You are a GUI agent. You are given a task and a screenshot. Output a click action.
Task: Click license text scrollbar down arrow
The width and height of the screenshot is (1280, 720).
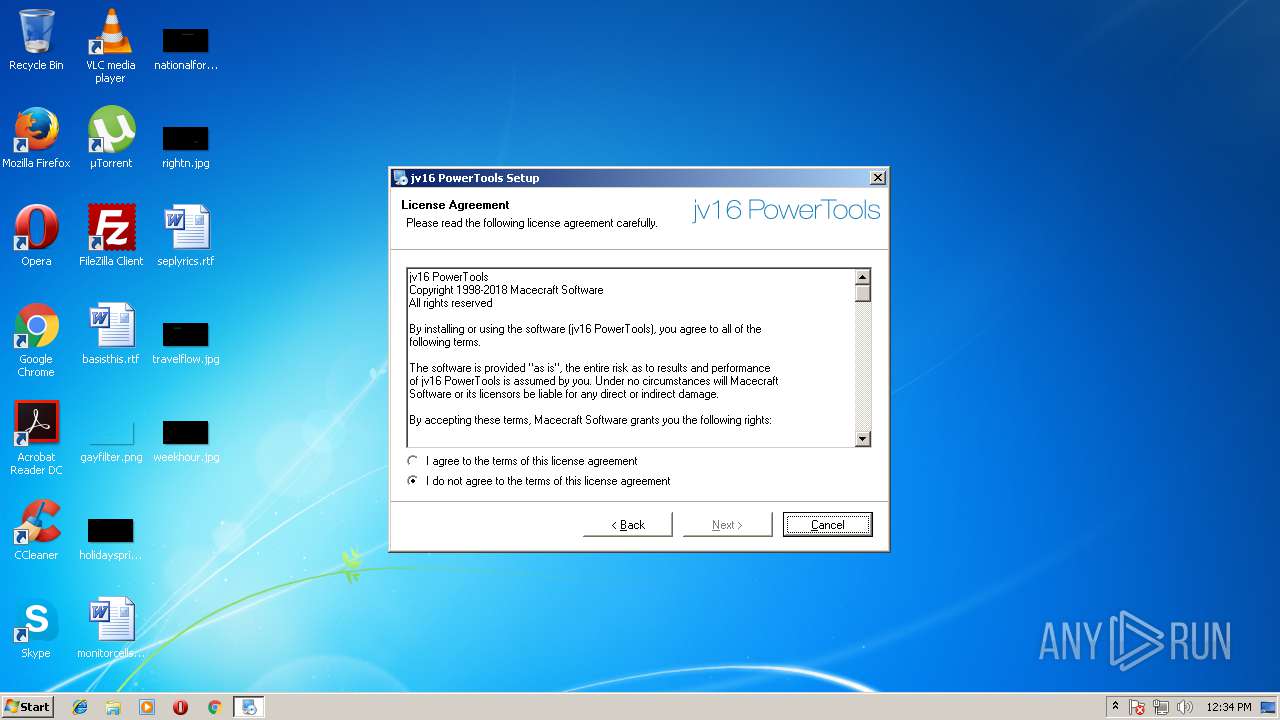click(863, 438)
